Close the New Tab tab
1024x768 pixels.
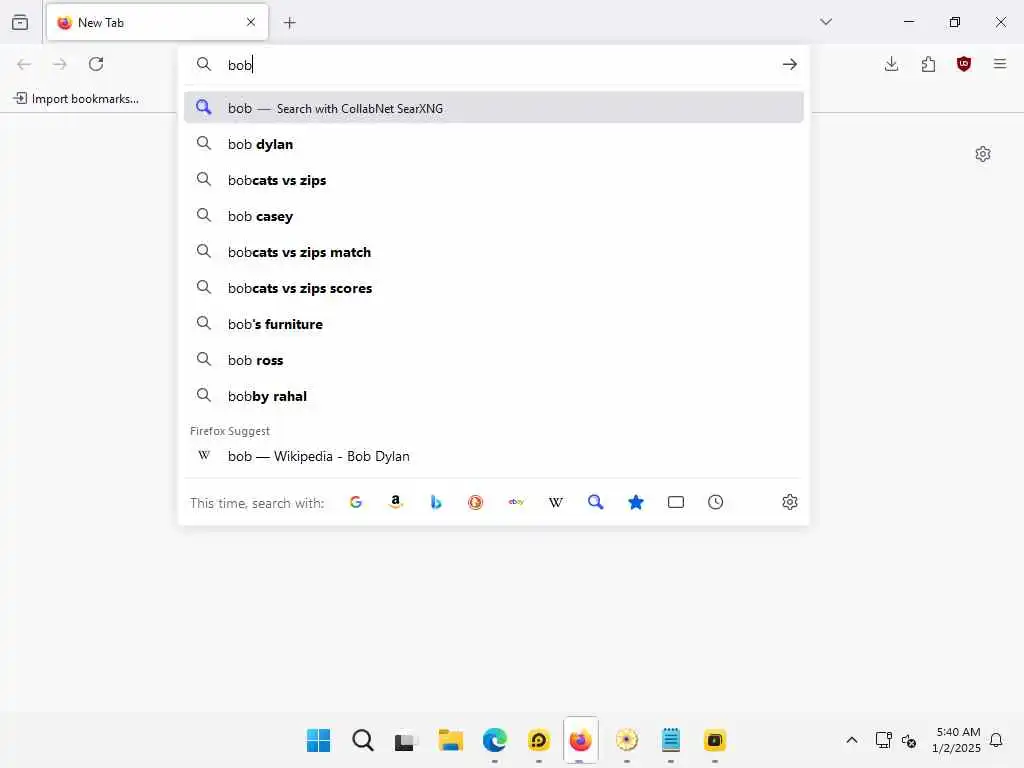[x=251, y=22]
